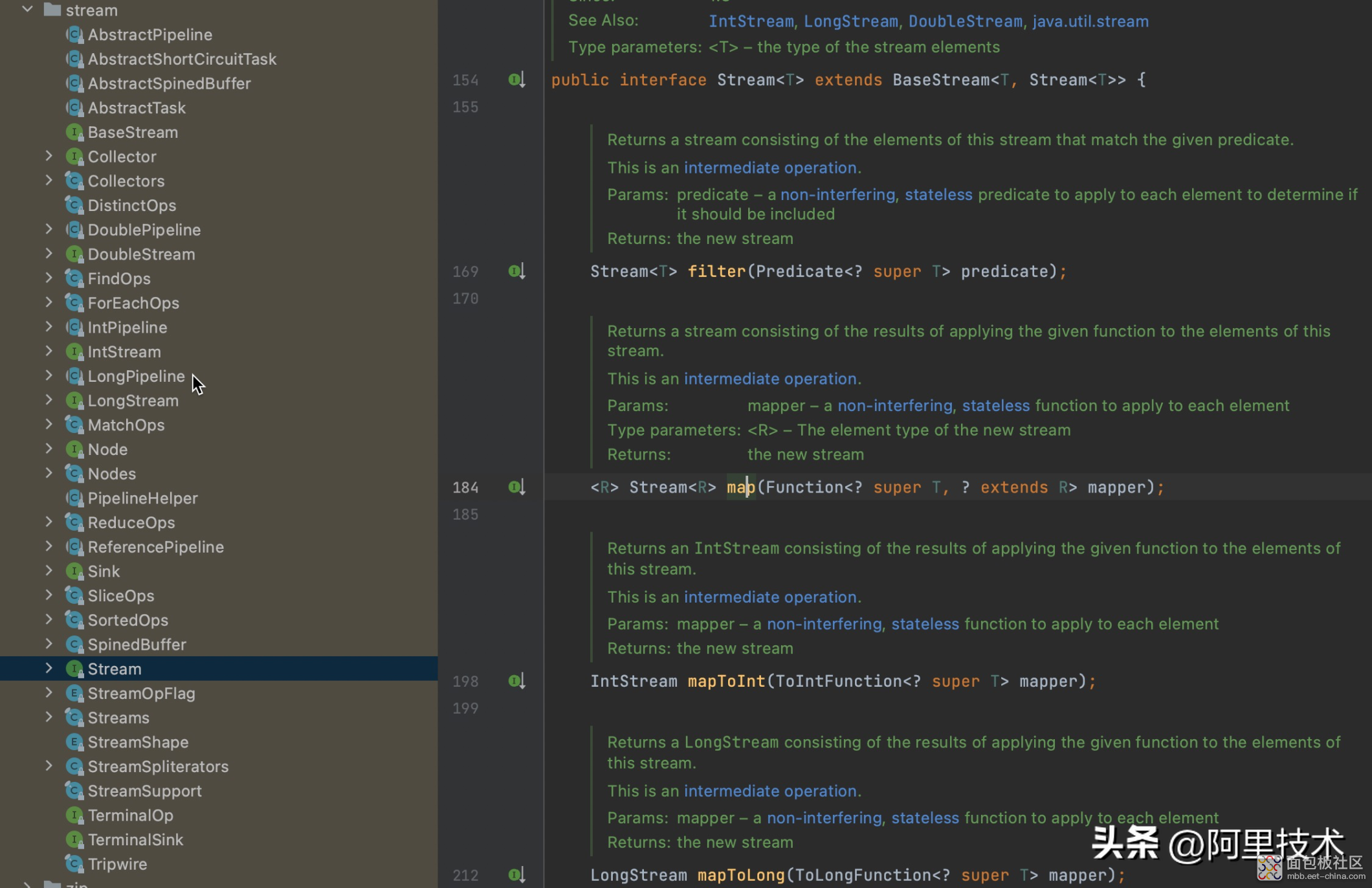This screenshot has height=888, width=1372.
Task: Expand the ReferencePipeline tree node
Action: (49, 546)
